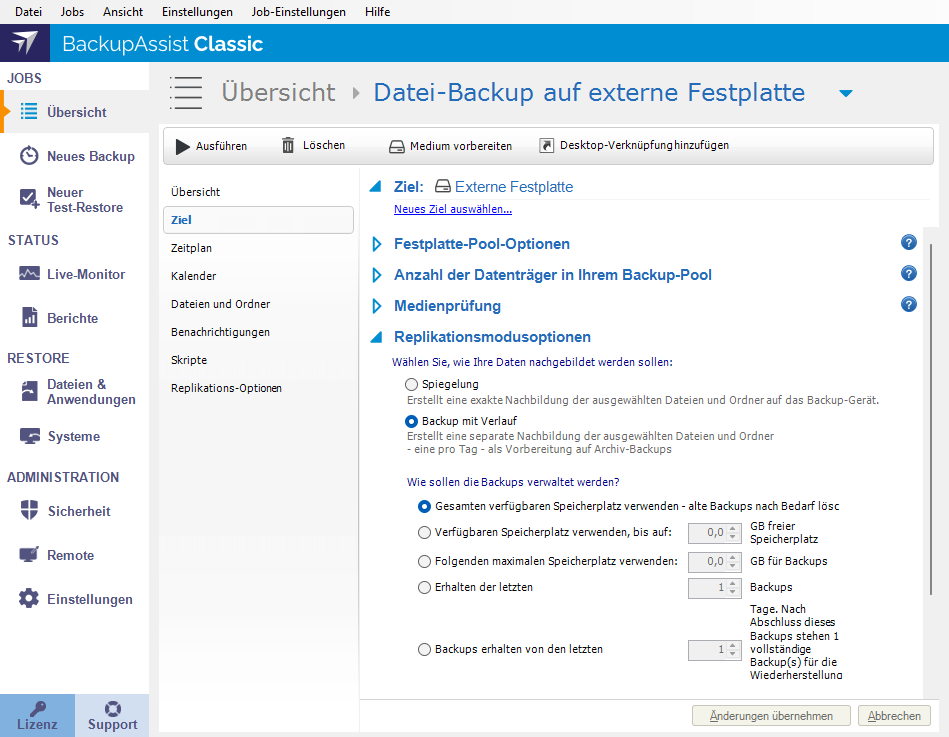This screenshot has height=737, width=949.
Task: Click the Desktop-Verknüpfung hinzufügen icon
Action: click(547, 145)
